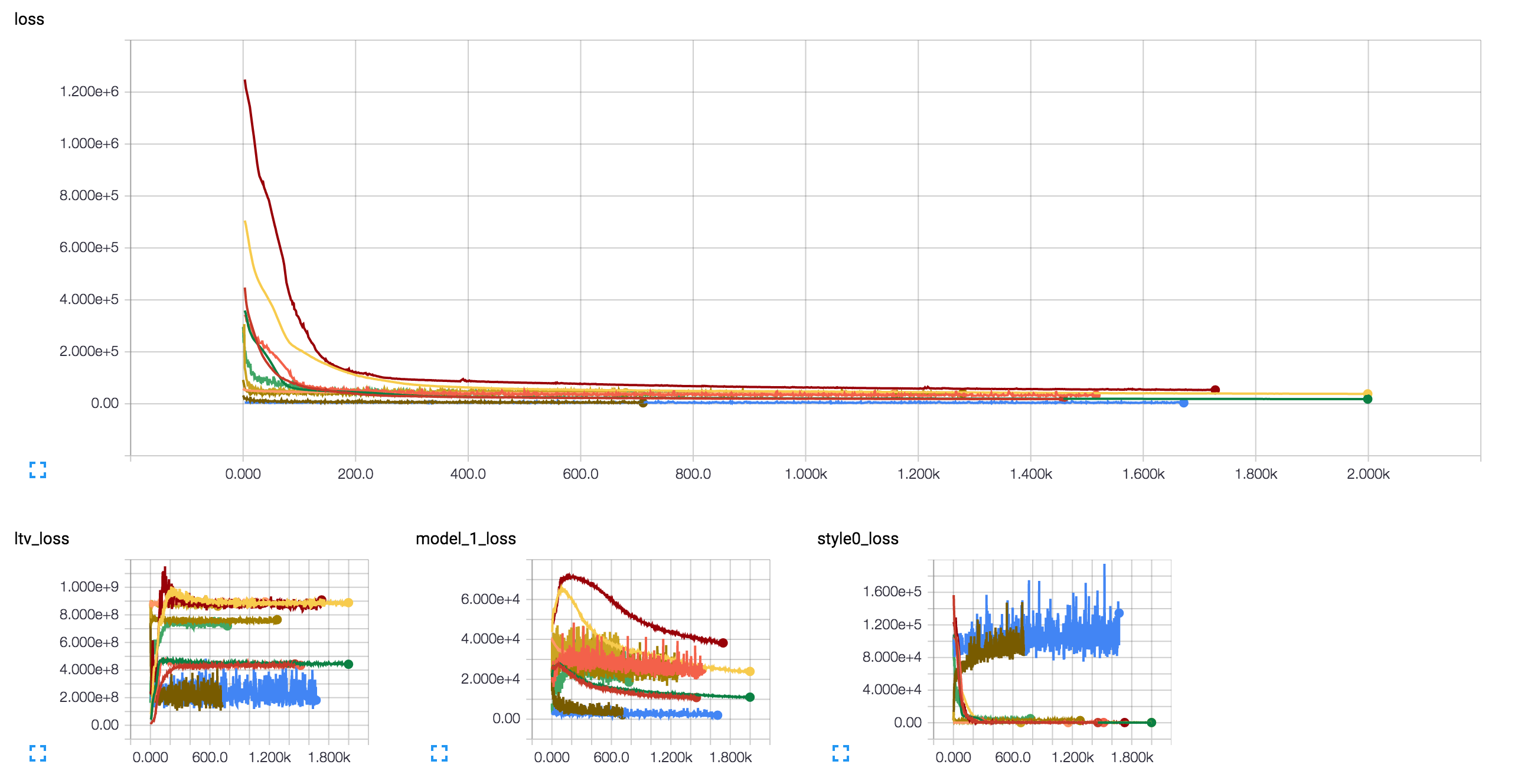Click the 6.000e+4 label on model_1_loss chart
This screenshot has height=784, width=1521.
491,599
